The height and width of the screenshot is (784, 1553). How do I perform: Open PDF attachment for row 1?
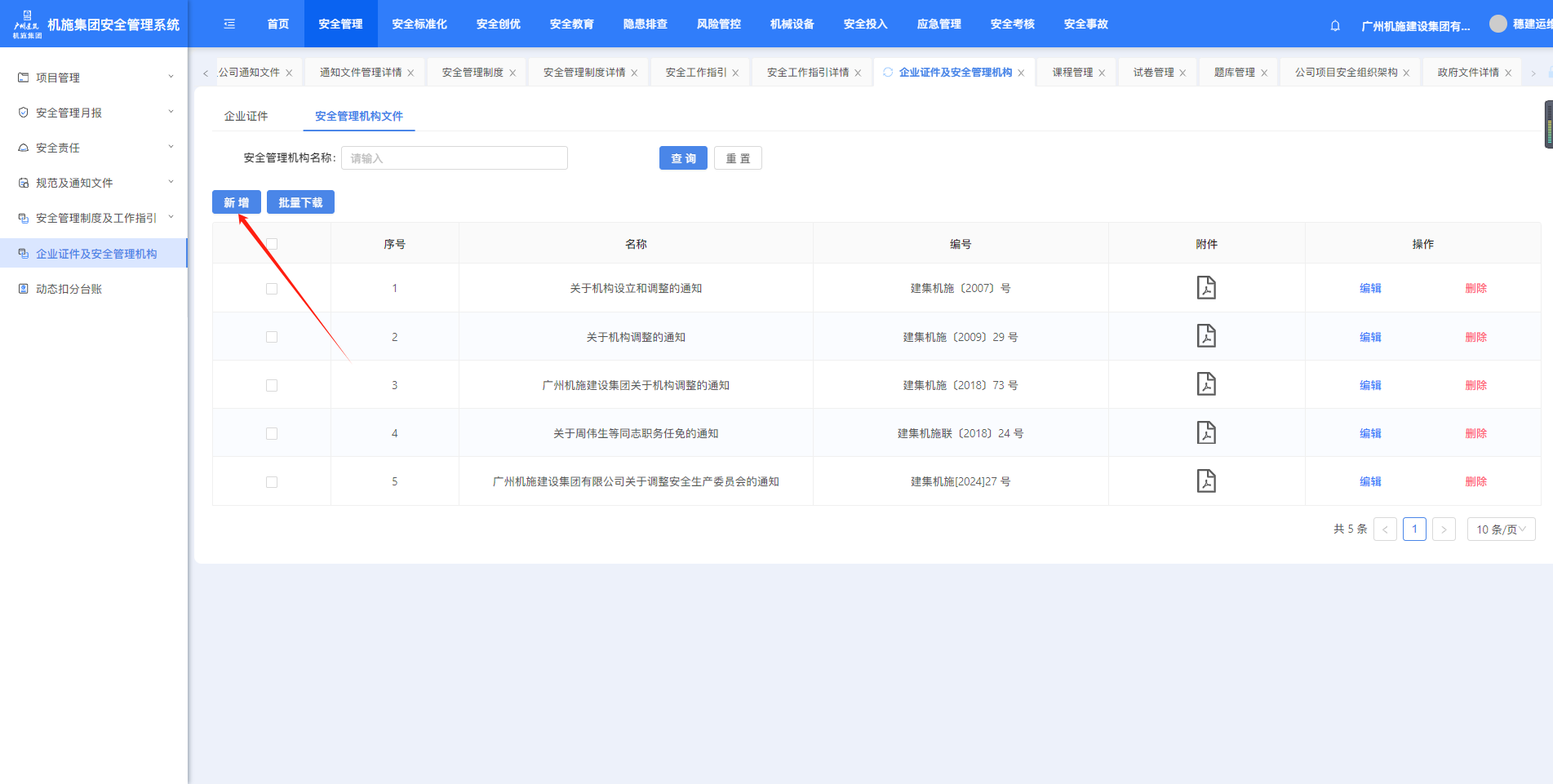pyautogui.click(x=1206, y=288)
